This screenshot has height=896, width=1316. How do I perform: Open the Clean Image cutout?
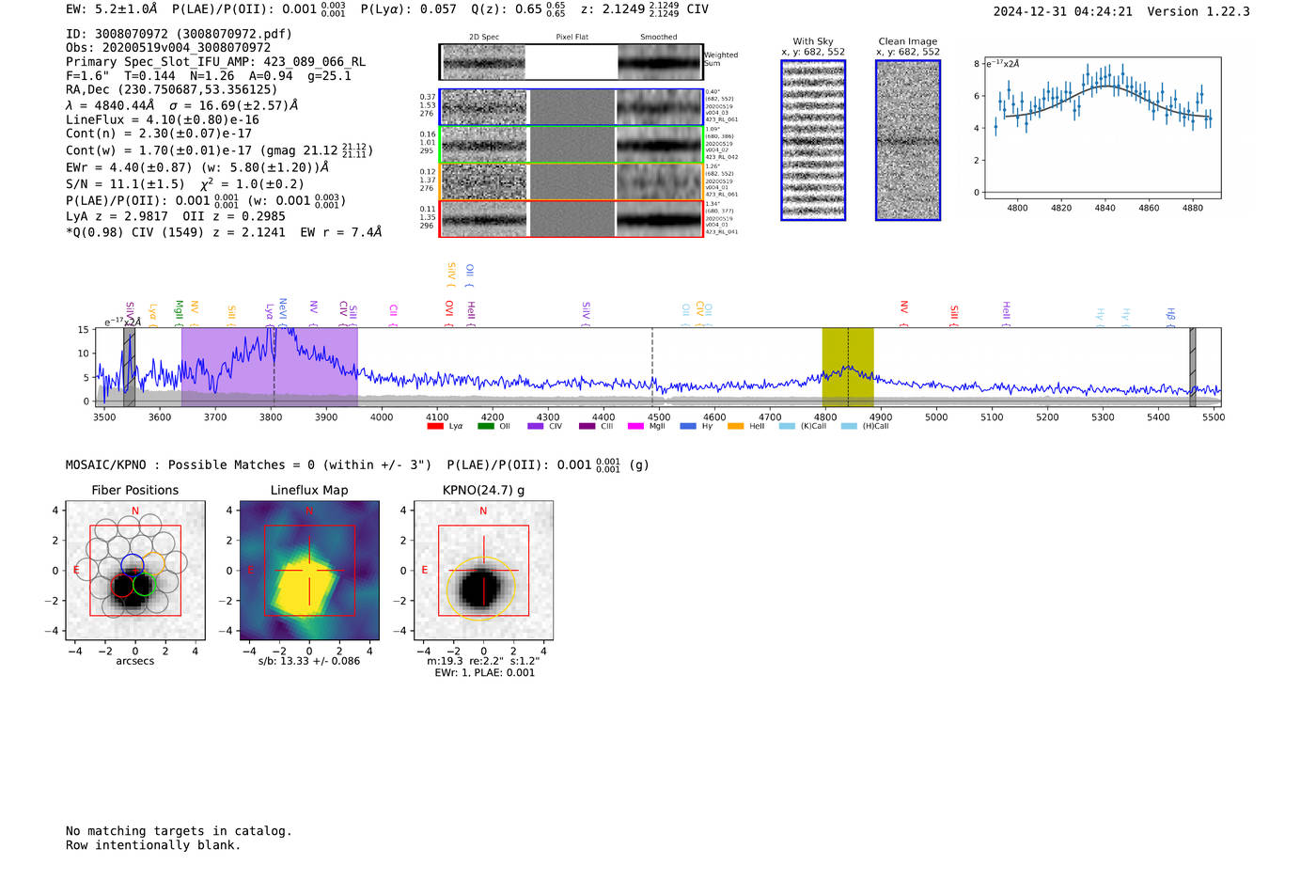coord(908,140)
